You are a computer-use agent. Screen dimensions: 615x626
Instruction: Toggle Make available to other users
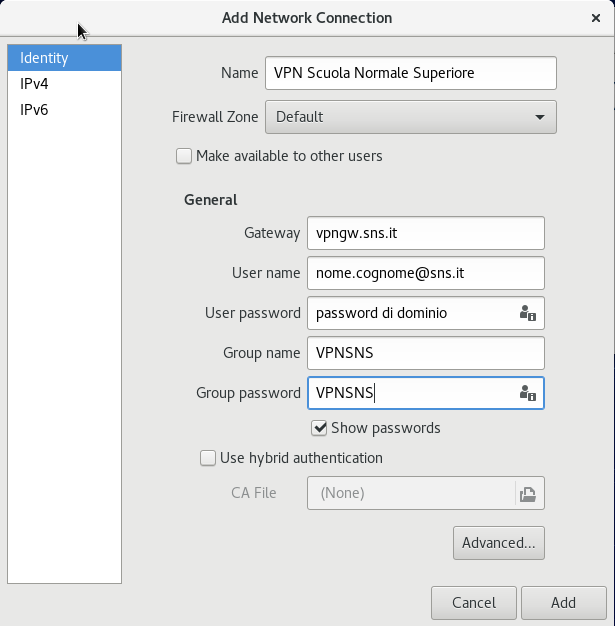(x=184, y=156)
